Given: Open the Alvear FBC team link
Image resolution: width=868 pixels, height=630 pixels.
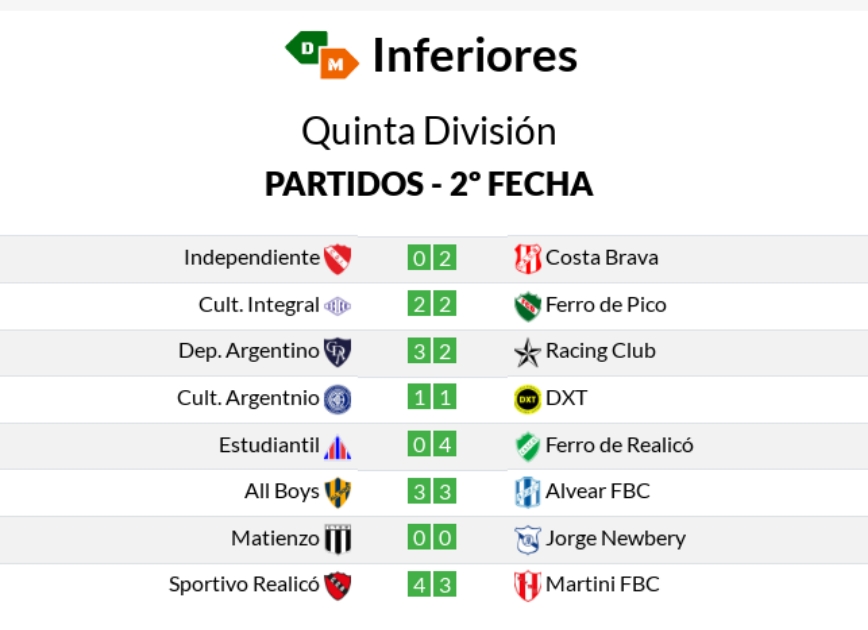Looking at the screenshot, I should 597,491.
